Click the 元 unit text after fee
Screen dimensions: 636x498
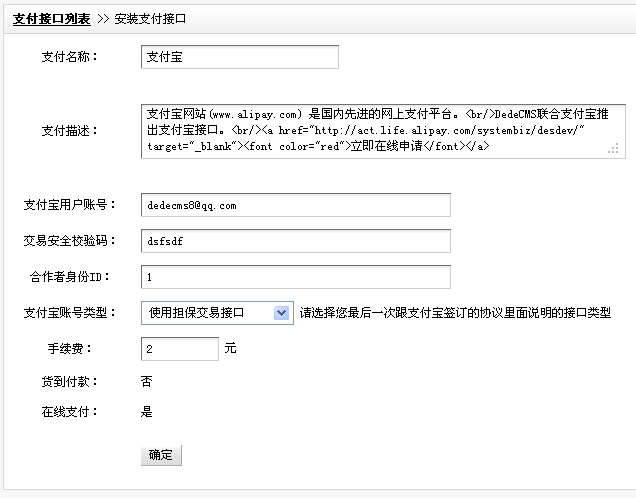[x=231, y=349]
